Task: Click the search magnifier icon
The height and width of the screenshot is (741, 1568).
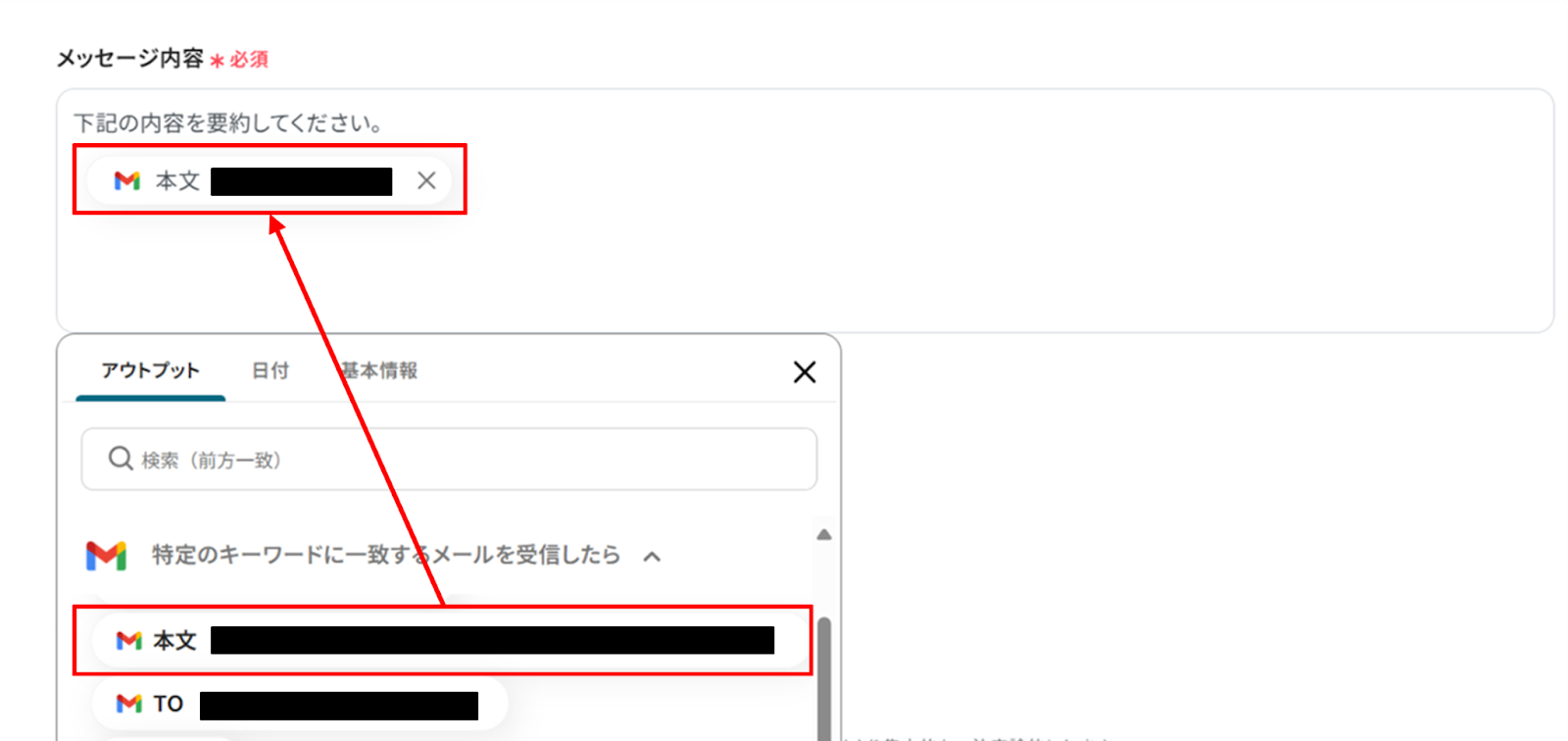Action: pos(121,459)
